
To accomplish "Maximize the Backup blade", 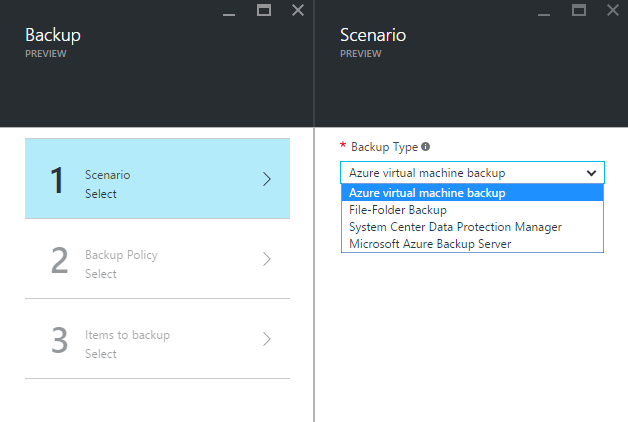I will (264, 10).
